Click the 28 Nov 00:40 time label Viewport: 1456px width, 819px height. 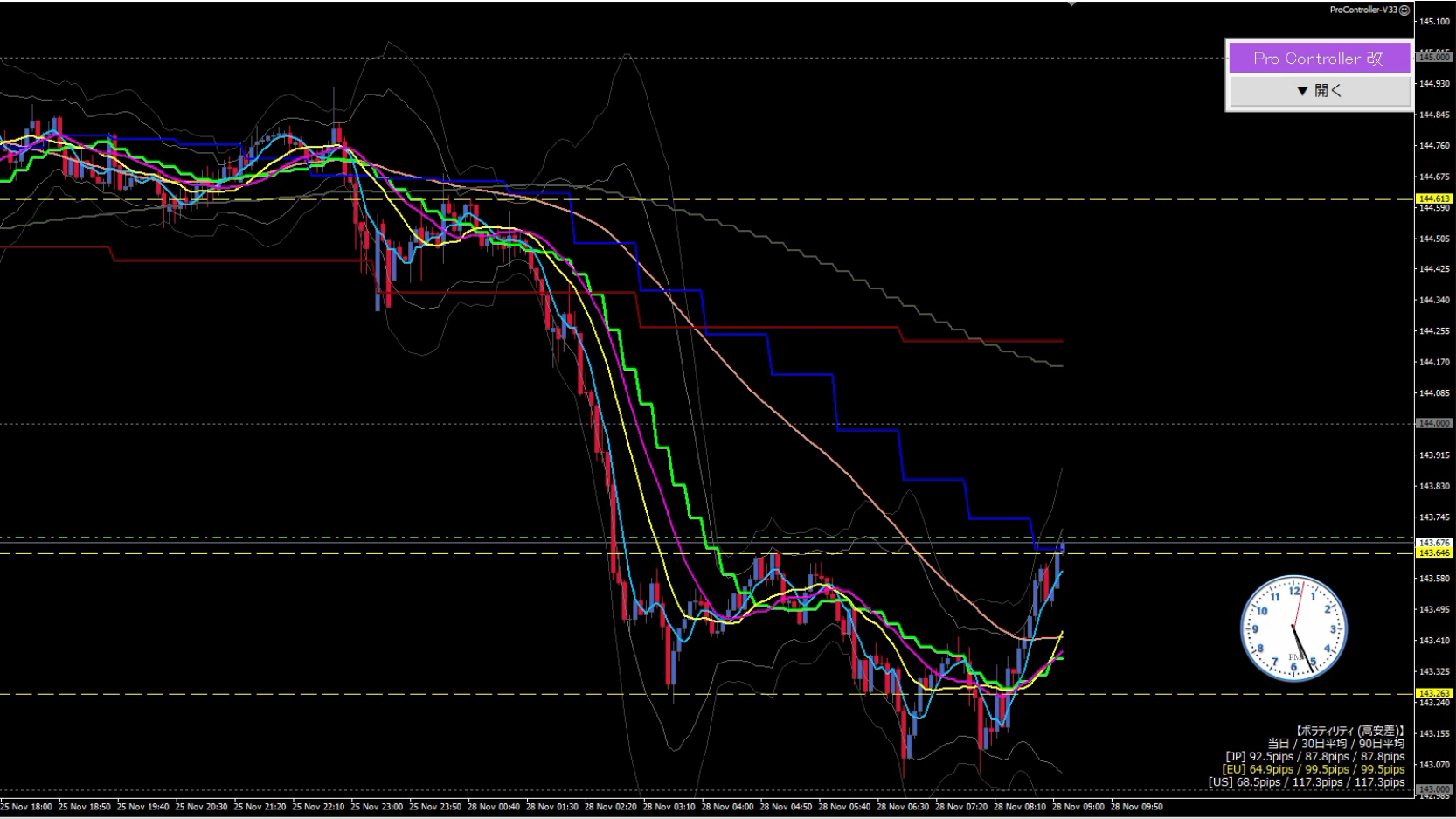coord(494,808)
